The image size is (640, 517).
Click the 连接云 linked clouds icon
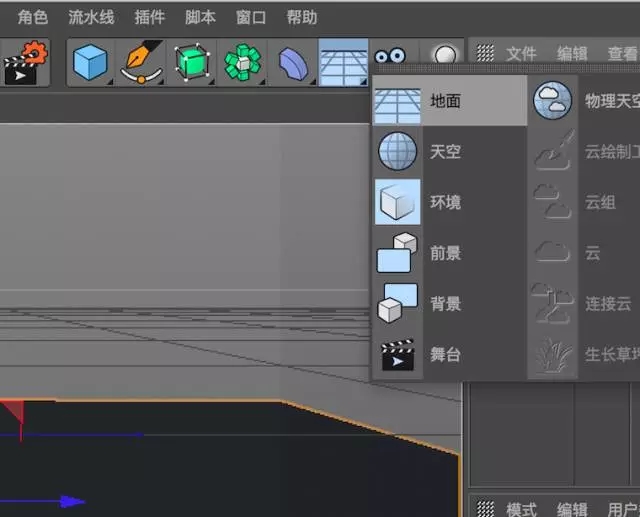[553, 303]
